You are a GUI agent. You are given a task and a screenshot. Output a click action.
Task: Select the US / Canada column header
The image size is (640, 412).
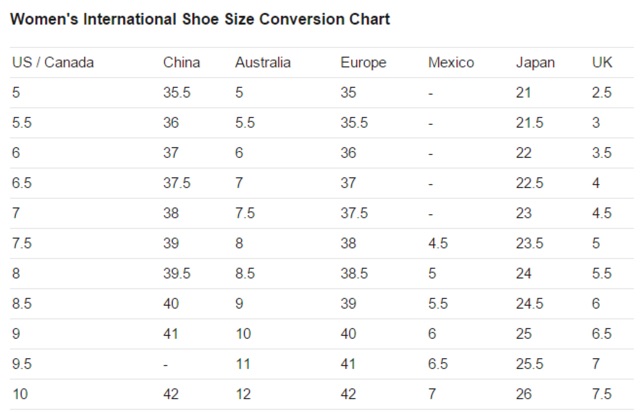coord(53,62)
